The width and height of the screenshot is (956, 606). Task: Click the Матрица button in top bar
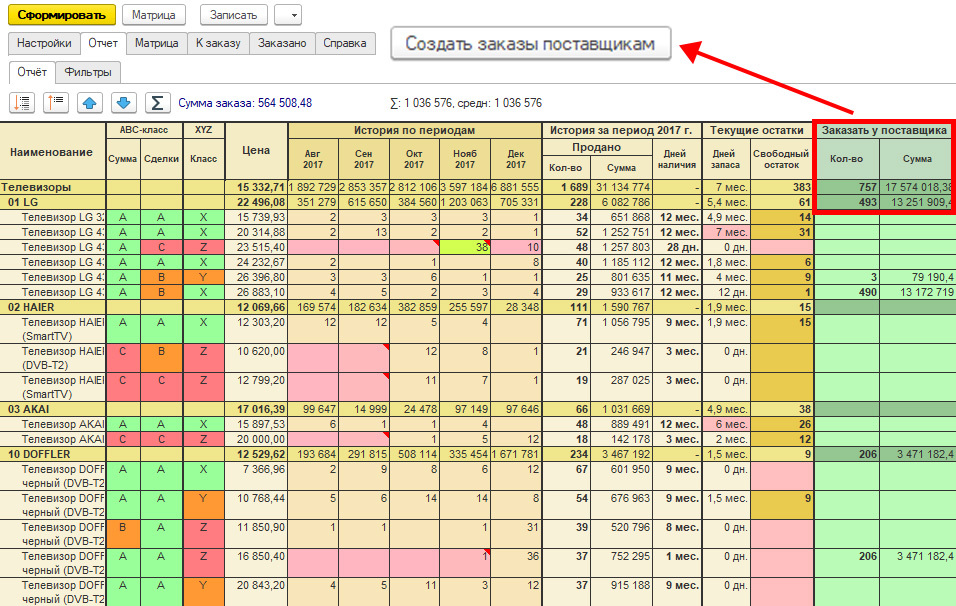click(153, 15)
